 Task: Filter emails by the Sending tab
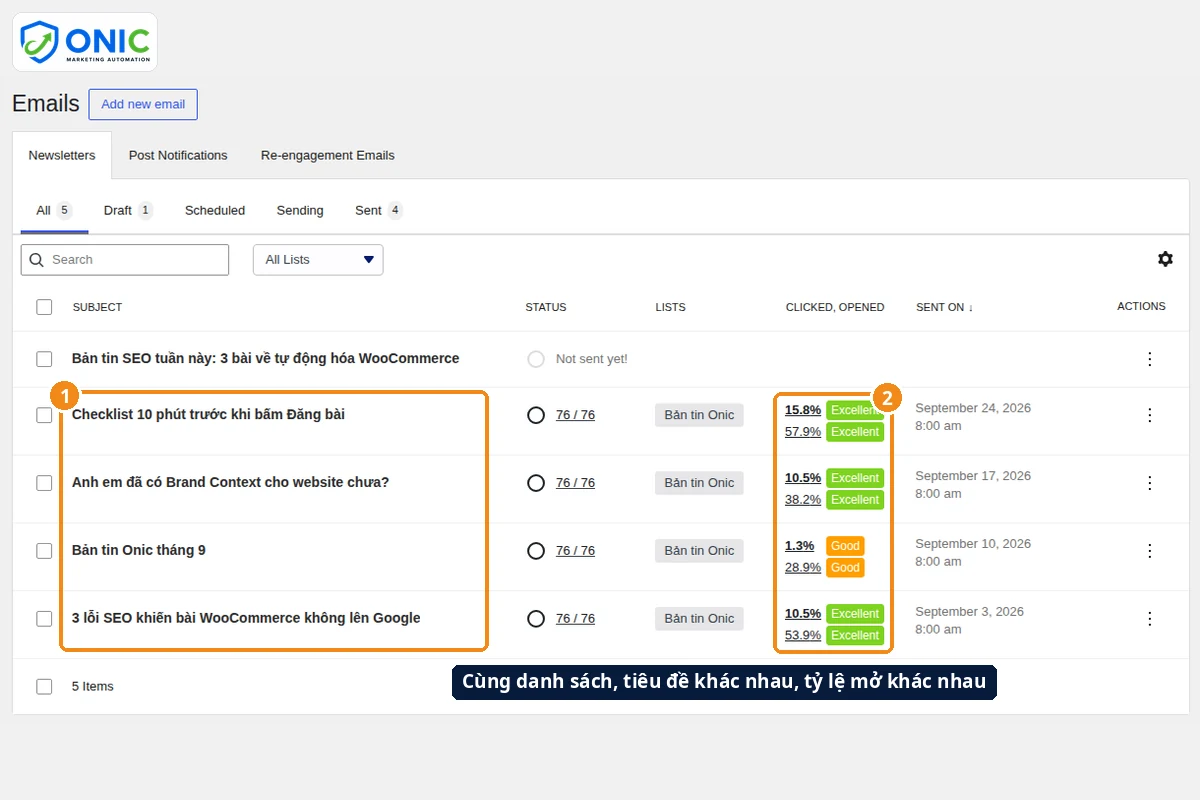tap(300, 211)
